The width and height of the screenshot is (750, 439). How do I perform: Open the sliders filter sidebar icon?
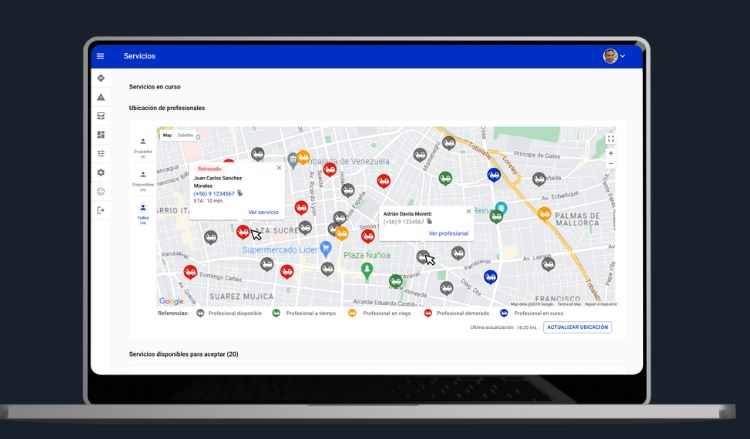click(x=100, y=153)
